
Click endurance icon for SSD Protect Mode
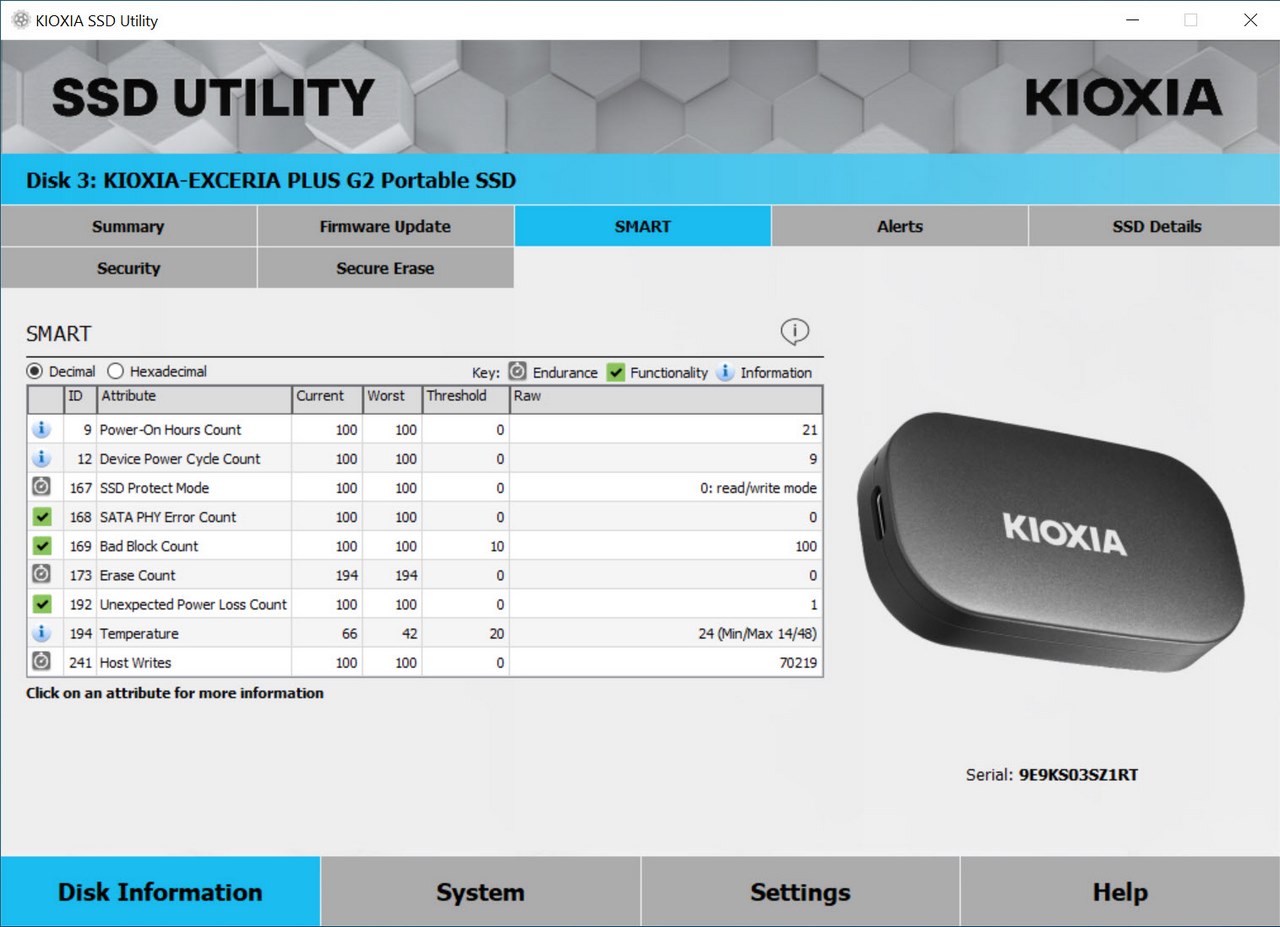(x=41, y=488)
